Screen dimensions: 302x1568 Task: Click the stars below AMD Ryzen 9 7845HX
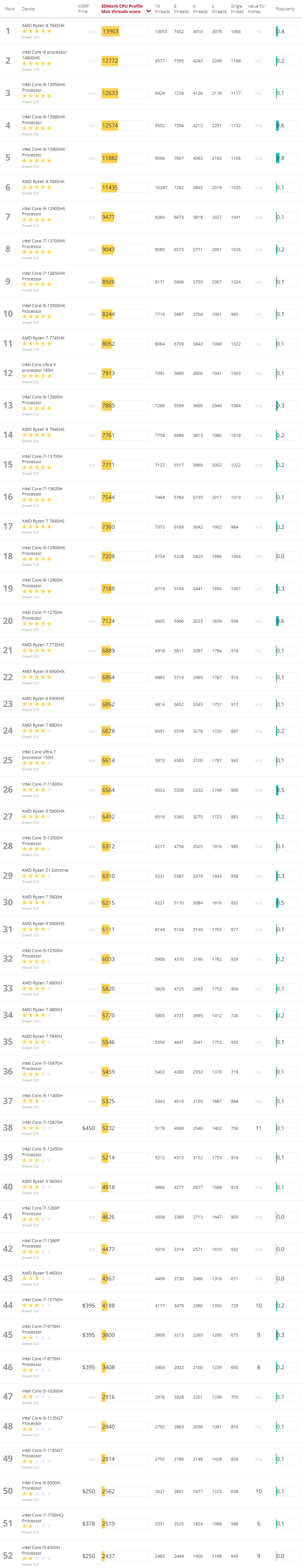36,187
